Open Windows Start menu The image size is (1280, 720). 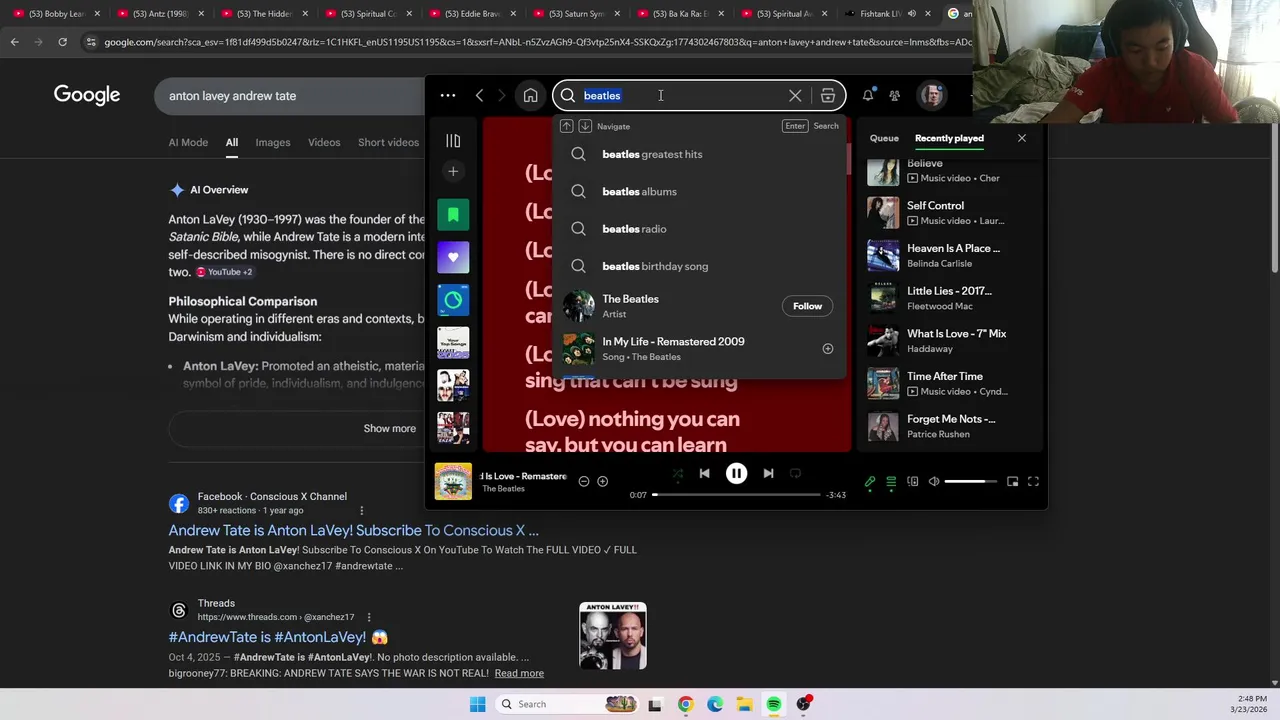478,704
